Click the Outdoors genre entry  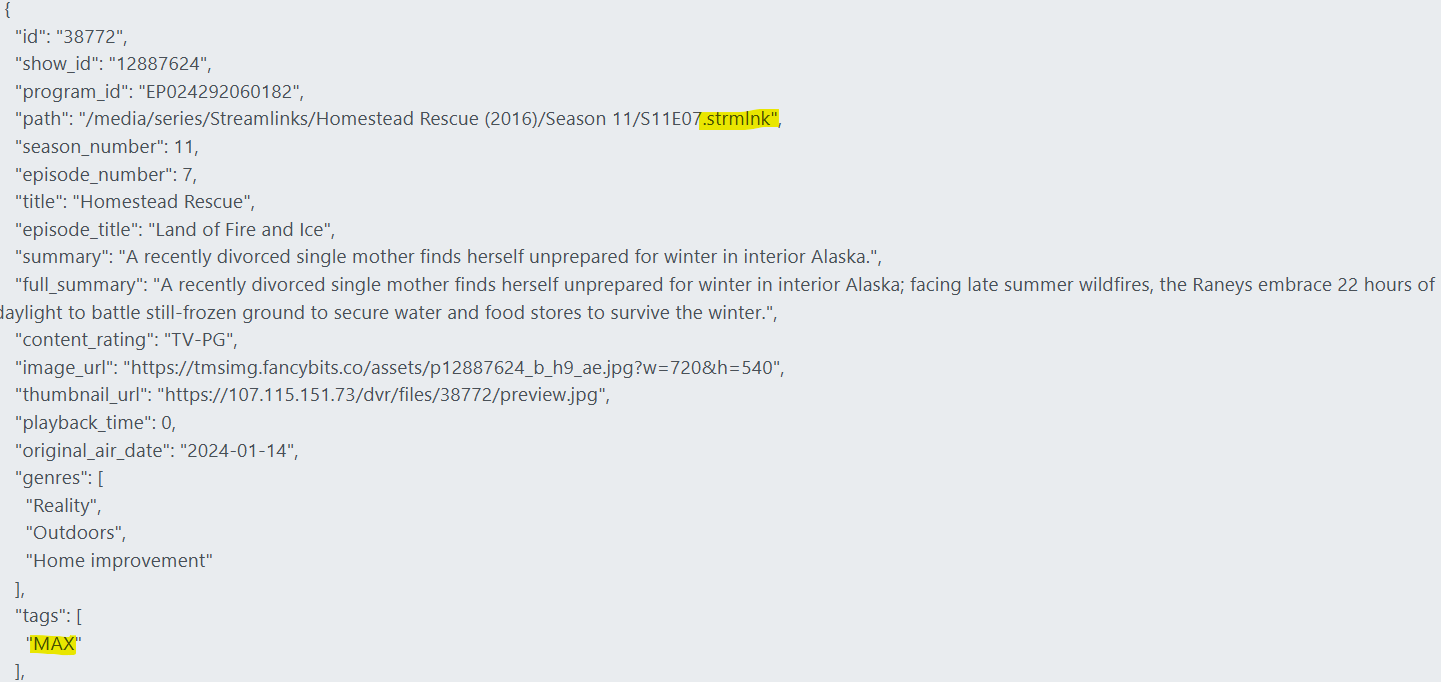(x=75, y=533)
